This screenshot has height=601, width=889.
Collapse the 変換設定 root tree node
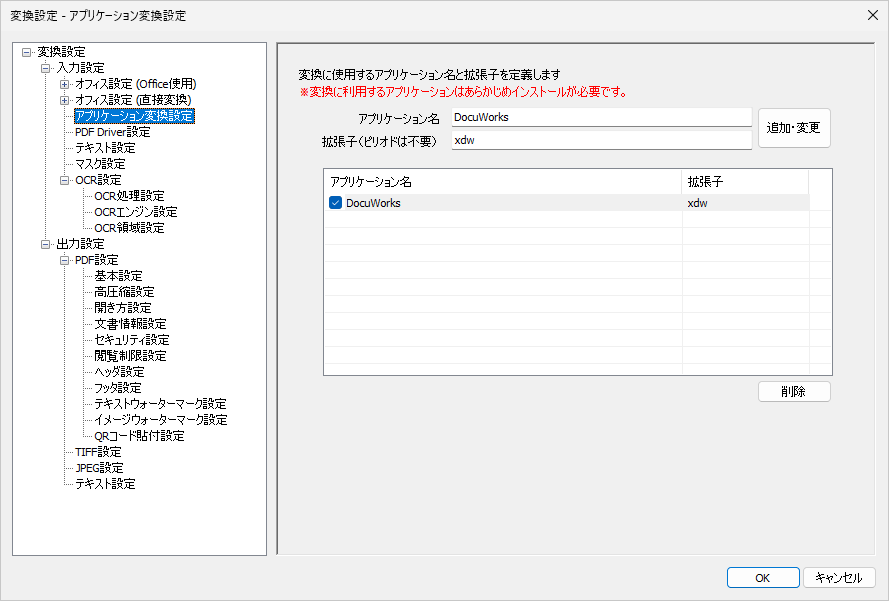(26, 52)
